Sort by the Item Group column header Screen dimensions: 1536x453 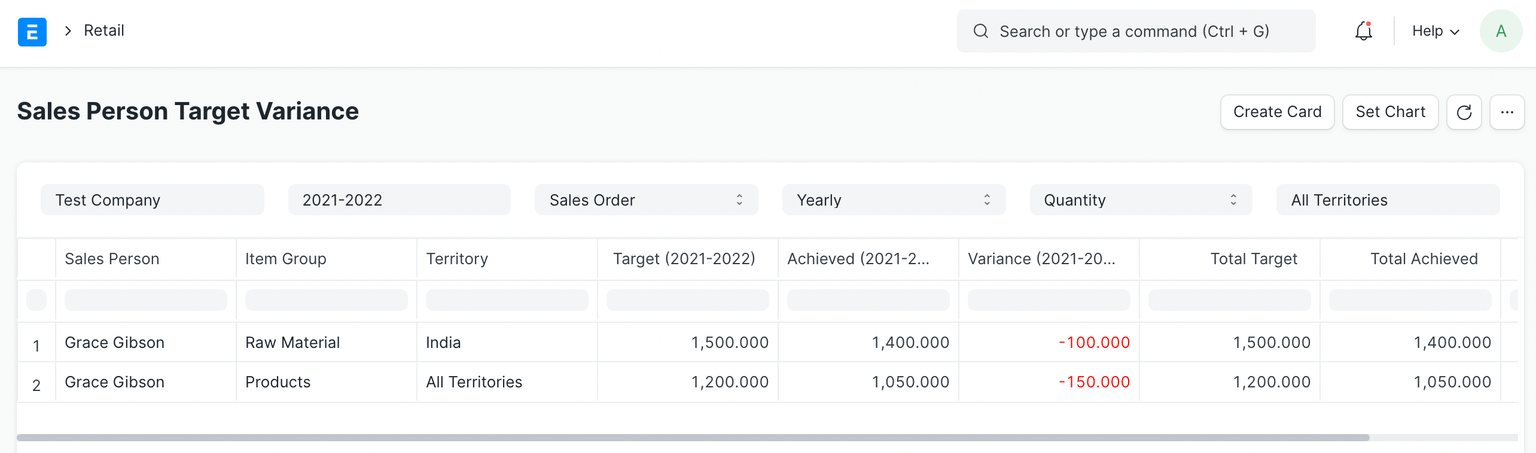pos(286,259)
